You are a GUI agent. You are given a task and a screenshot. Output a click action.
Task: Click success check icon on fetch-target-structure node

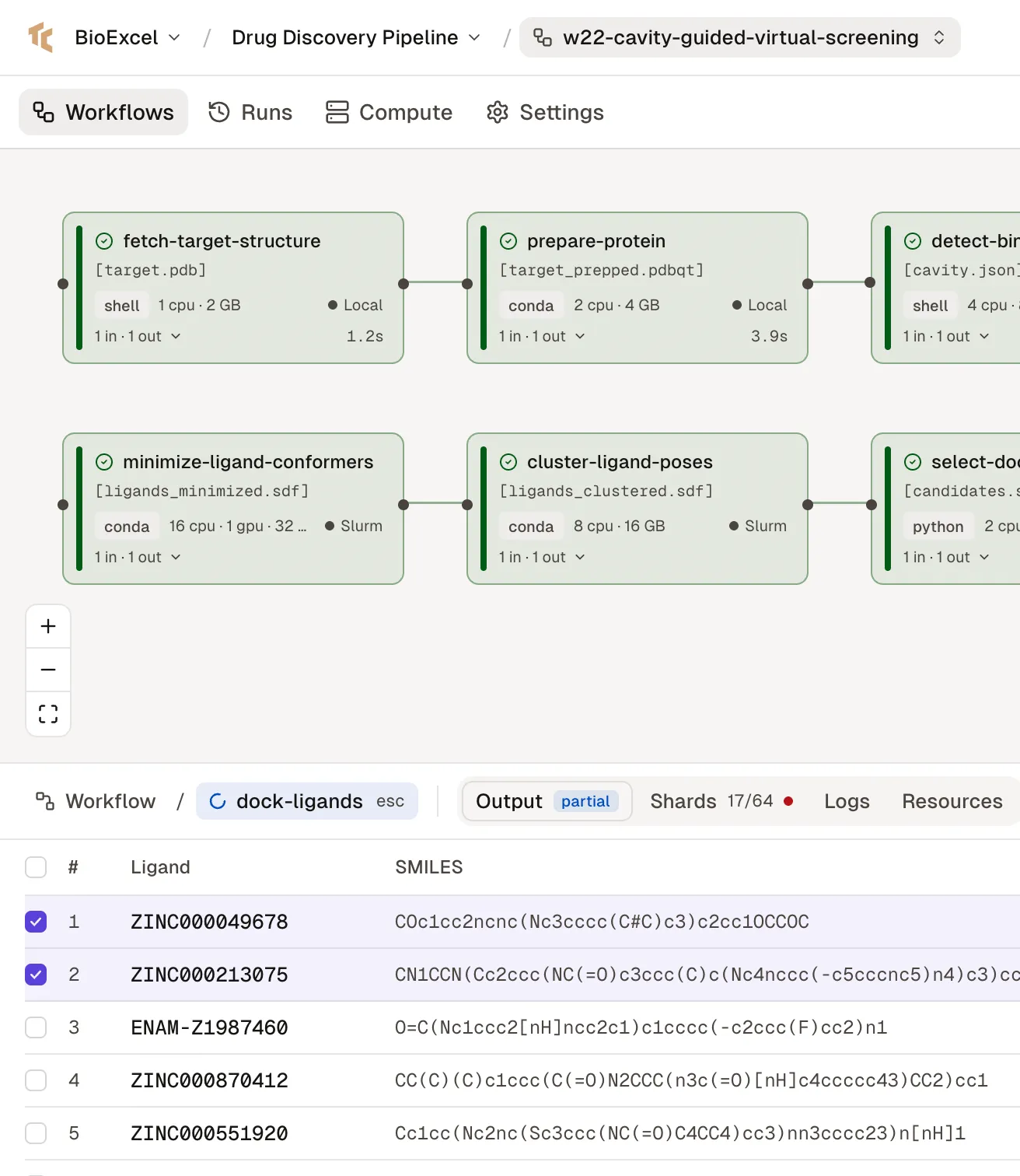point(104,241)
